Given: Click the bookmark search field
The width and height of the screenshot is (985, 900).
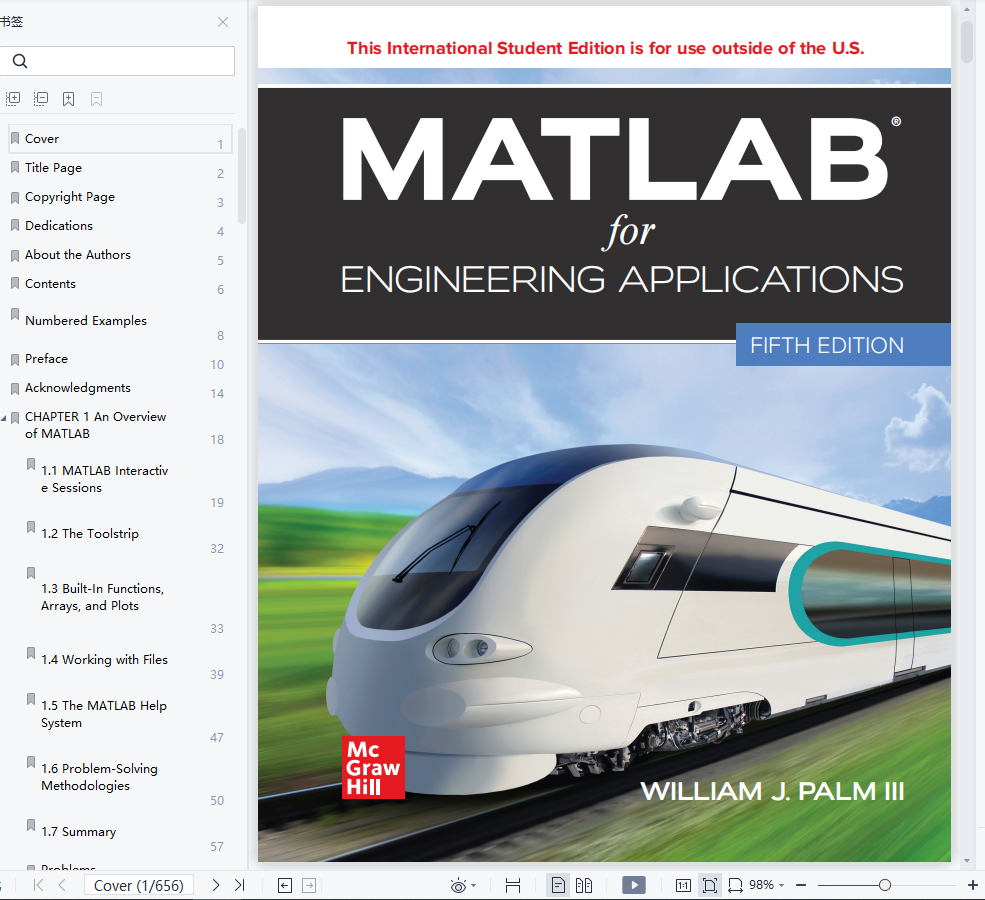Looking at the screenshot, I should pos(117,61).
